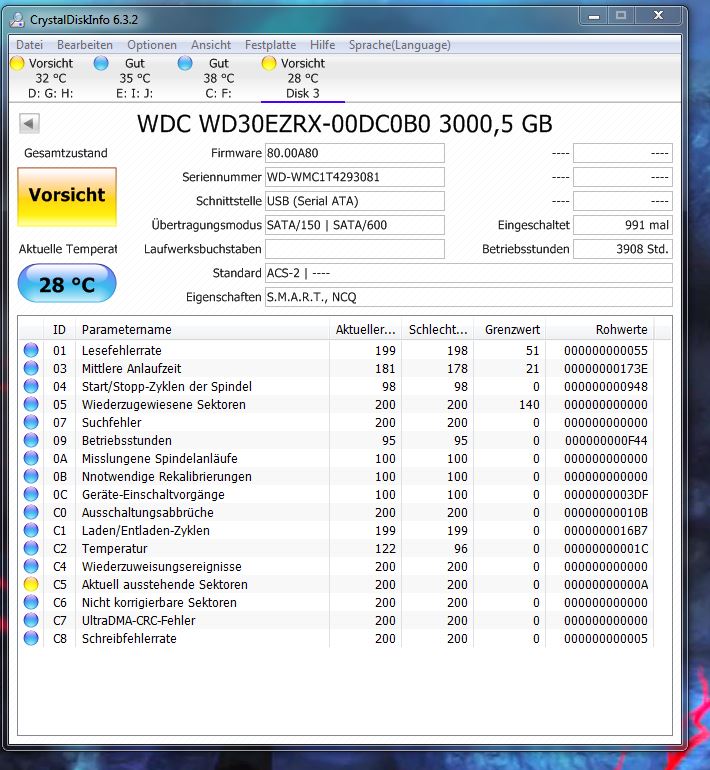The image size is (710, 770).
Task: Click raw value 0000000003DF
Action: (x=606, y=495)
